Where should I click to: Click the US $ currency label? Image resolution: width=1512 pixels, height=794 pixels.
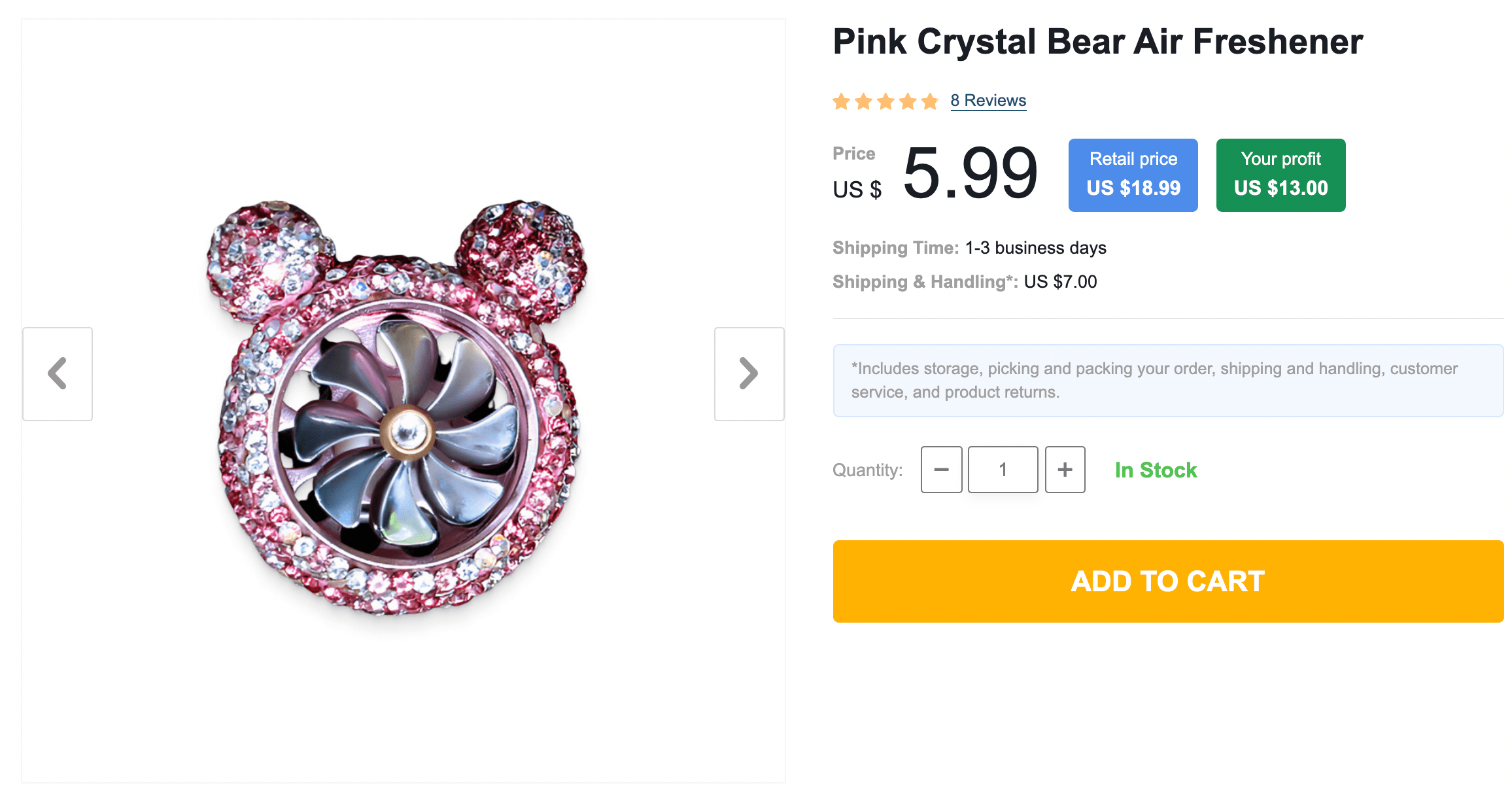click(857, 190)
